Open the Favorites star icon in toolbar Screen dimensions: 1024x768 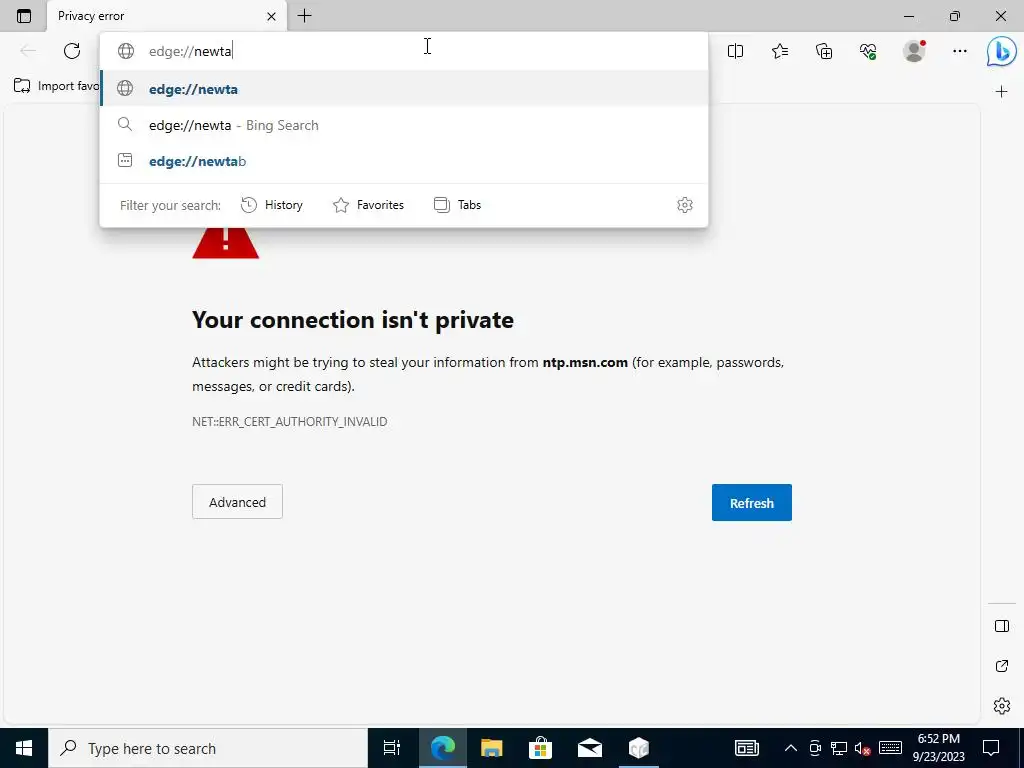780,51
